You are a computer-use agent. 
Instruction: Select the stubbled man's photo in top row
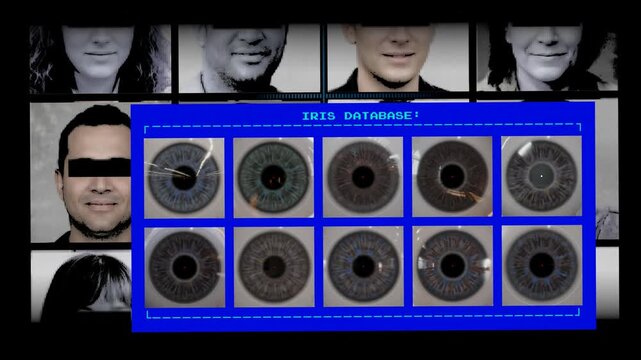(249, 58)
